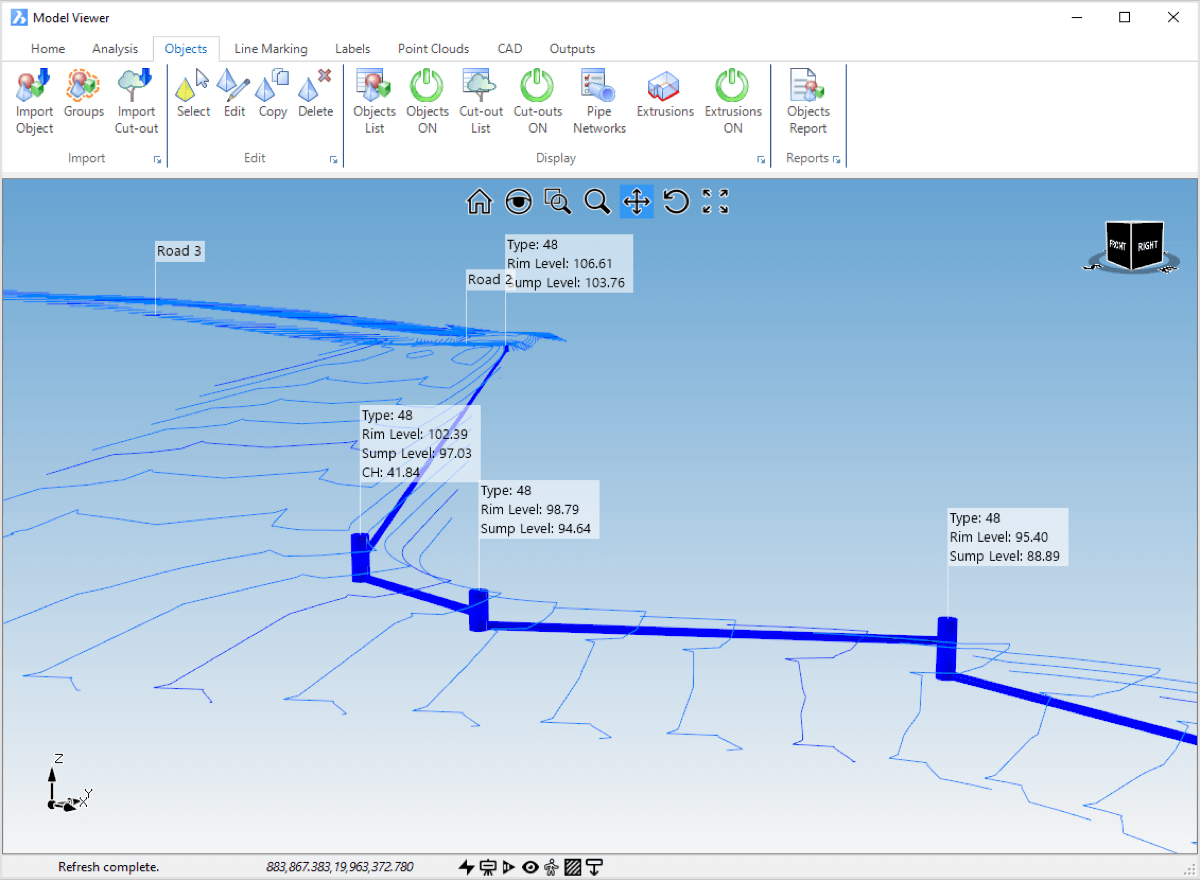Toggle the eye icon in status bar
Image resolution: width=1200 pixels, height=880 pixels.
pos(530,867)
